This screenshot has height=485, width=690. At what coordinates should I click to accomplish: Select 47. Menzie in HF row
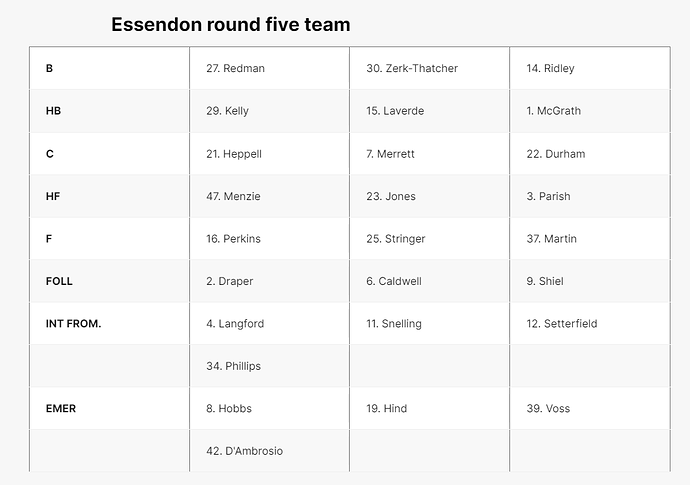233,196
